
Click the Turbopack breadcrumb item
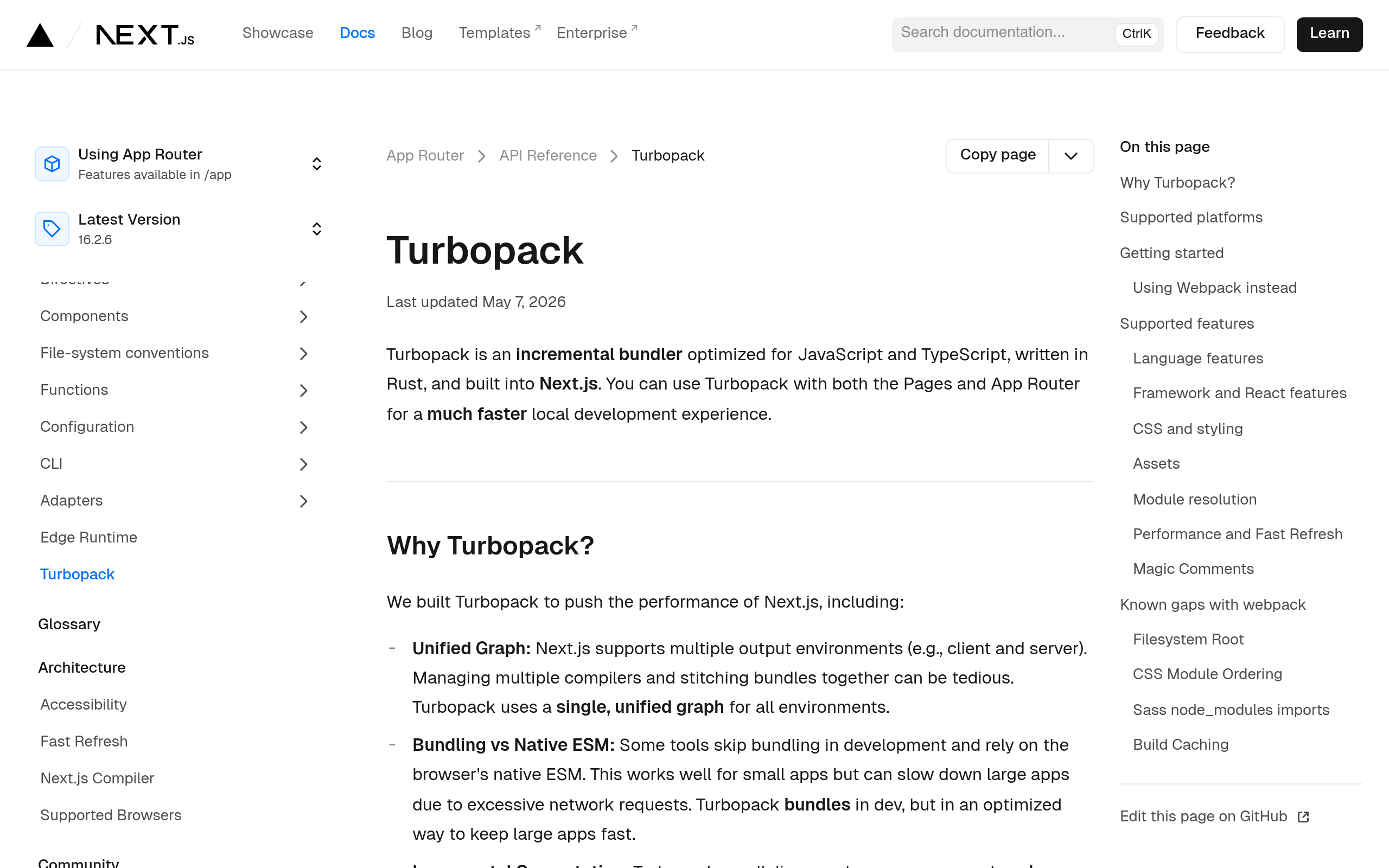[667, 156]
